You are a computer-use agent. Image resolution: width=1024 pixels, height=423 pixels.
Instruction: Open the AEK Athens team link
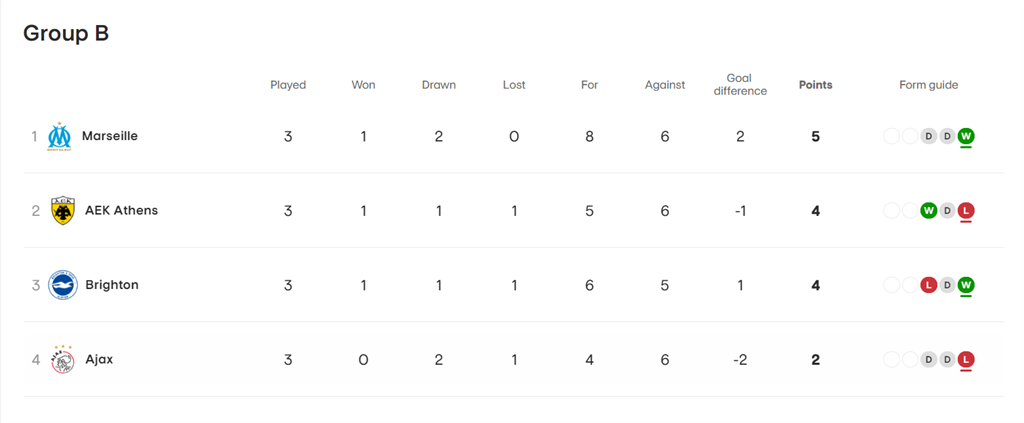[x=121, y=211]
